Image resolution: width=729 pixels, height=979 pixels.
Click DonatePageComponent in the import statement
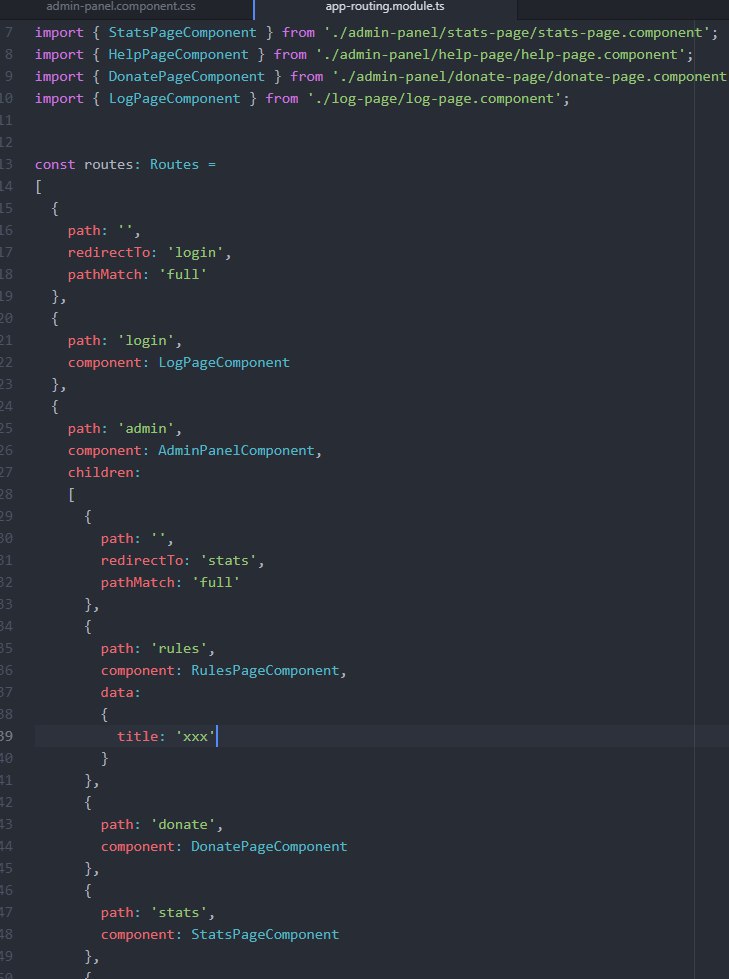click(187, 76)
